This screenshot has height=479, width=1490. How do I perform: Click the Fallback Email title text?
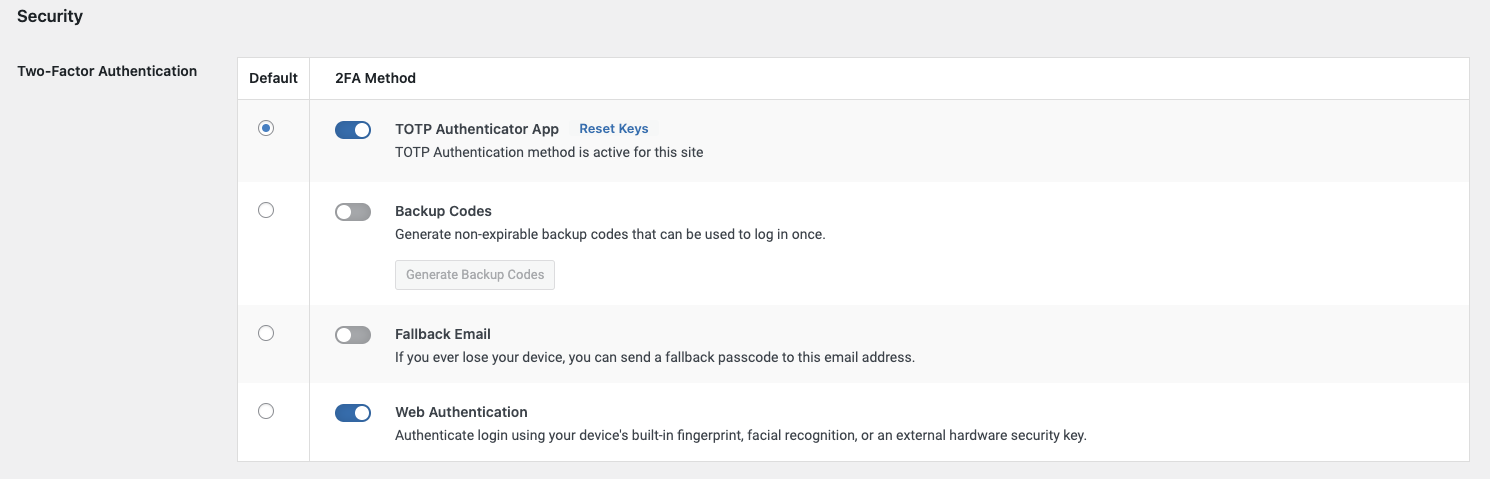click(x=442, y=334)
